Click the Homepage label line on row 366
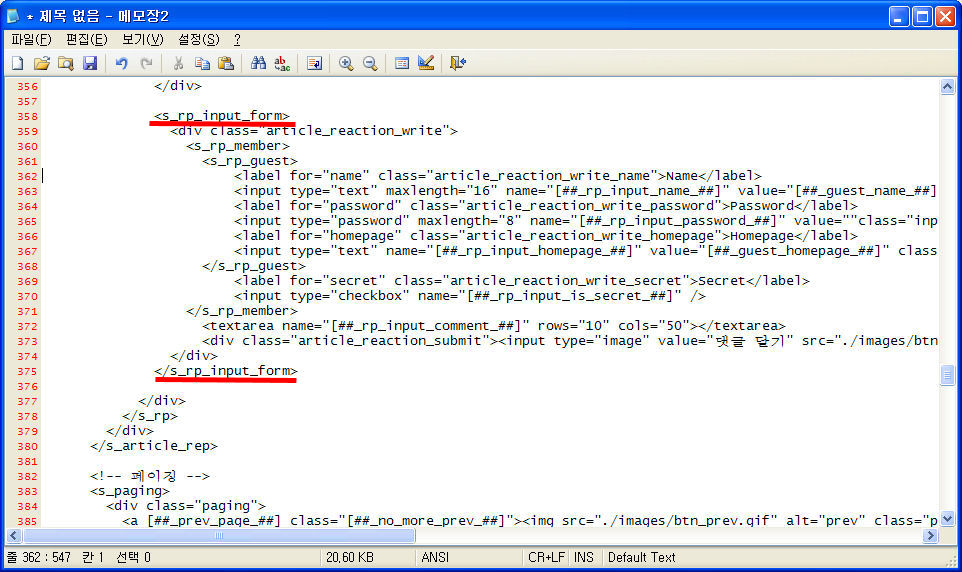 pos(545,236)
